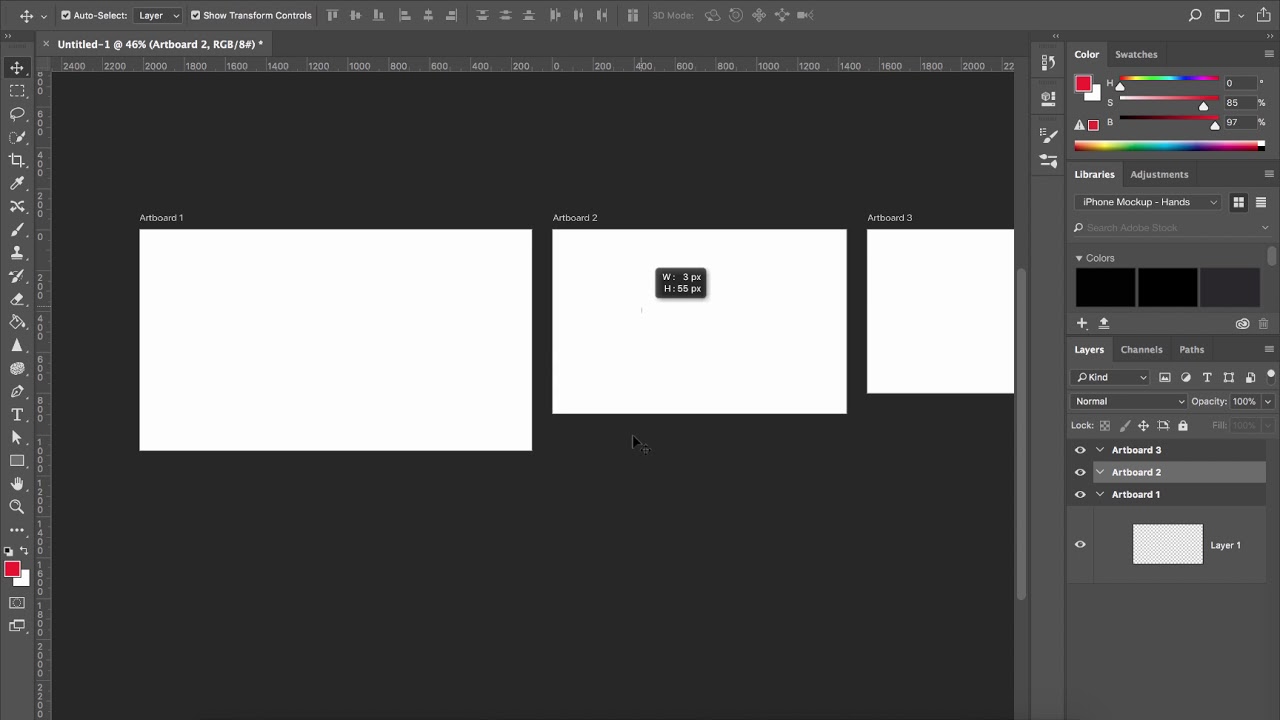The image size is (1280, 720).
Task: Select the Quick Selection tool
Action: click(17, 137)
